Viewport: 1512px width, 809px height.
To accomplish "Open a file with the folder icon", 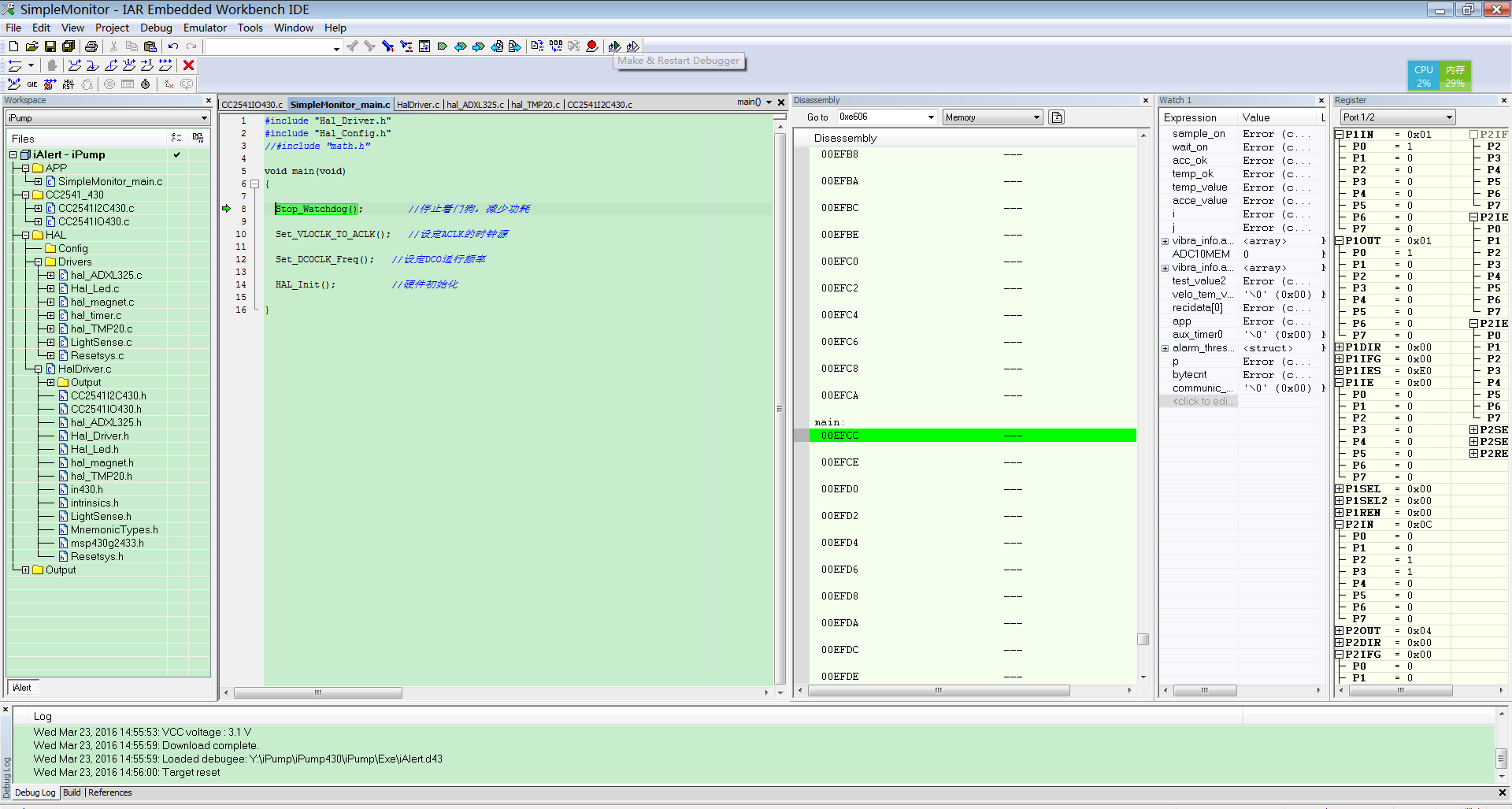I will tap(32, 46).
